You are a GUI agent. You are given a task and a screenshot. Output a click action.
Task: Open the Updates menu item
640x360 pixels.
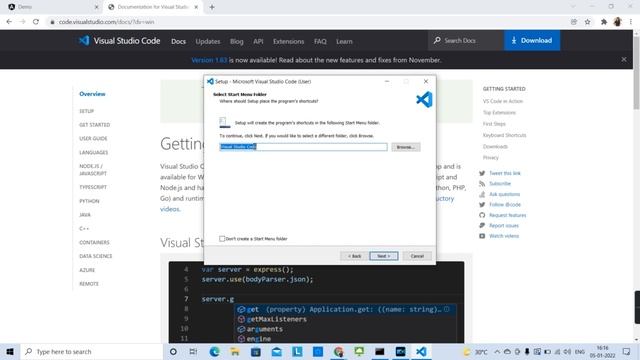click(208, 41)
